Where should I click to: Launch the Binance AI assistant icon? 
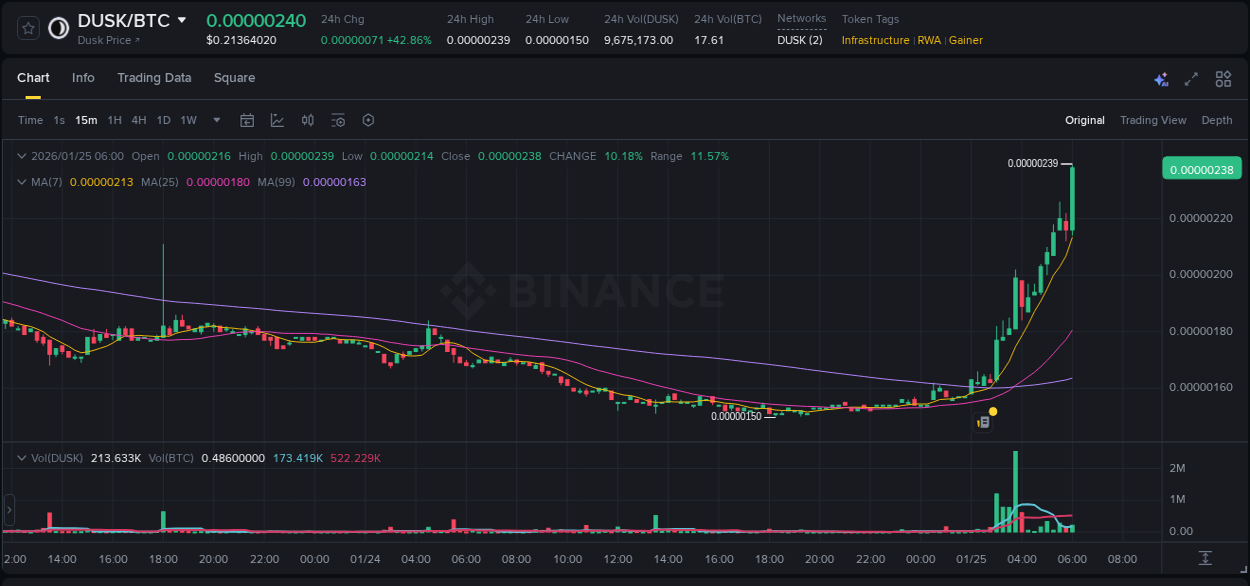(x=1161, y=78)
